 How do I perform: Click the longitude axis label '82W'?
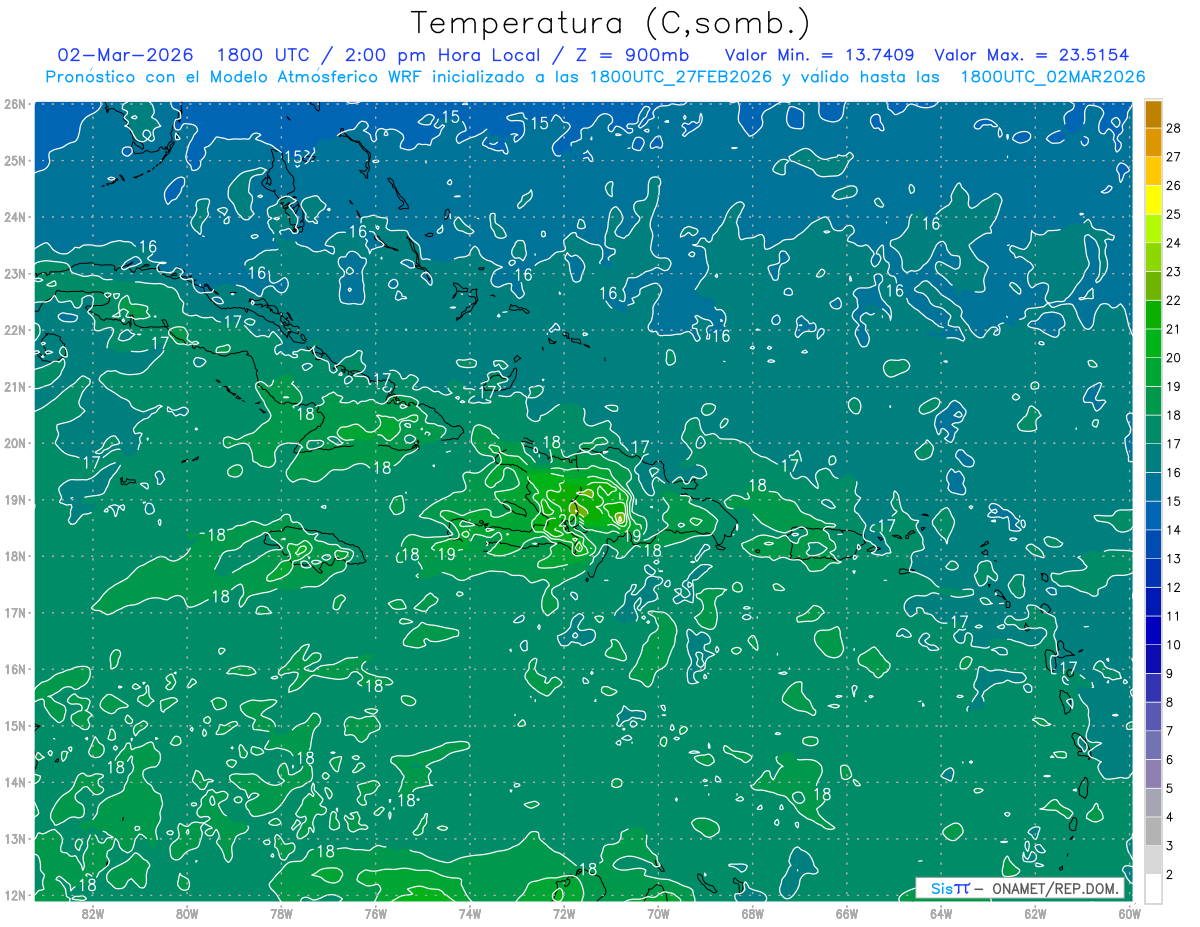click(93, 913)
